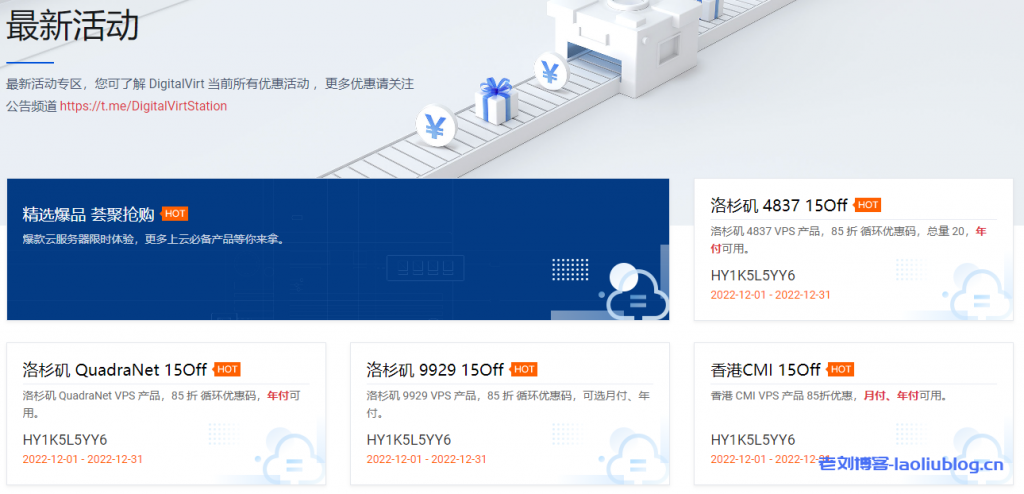Viewport: 1024px width, 494px height.
Task: Click description text of 洛杉矶 9929 card
Action: pyautogui.click(x=508, y=404)
